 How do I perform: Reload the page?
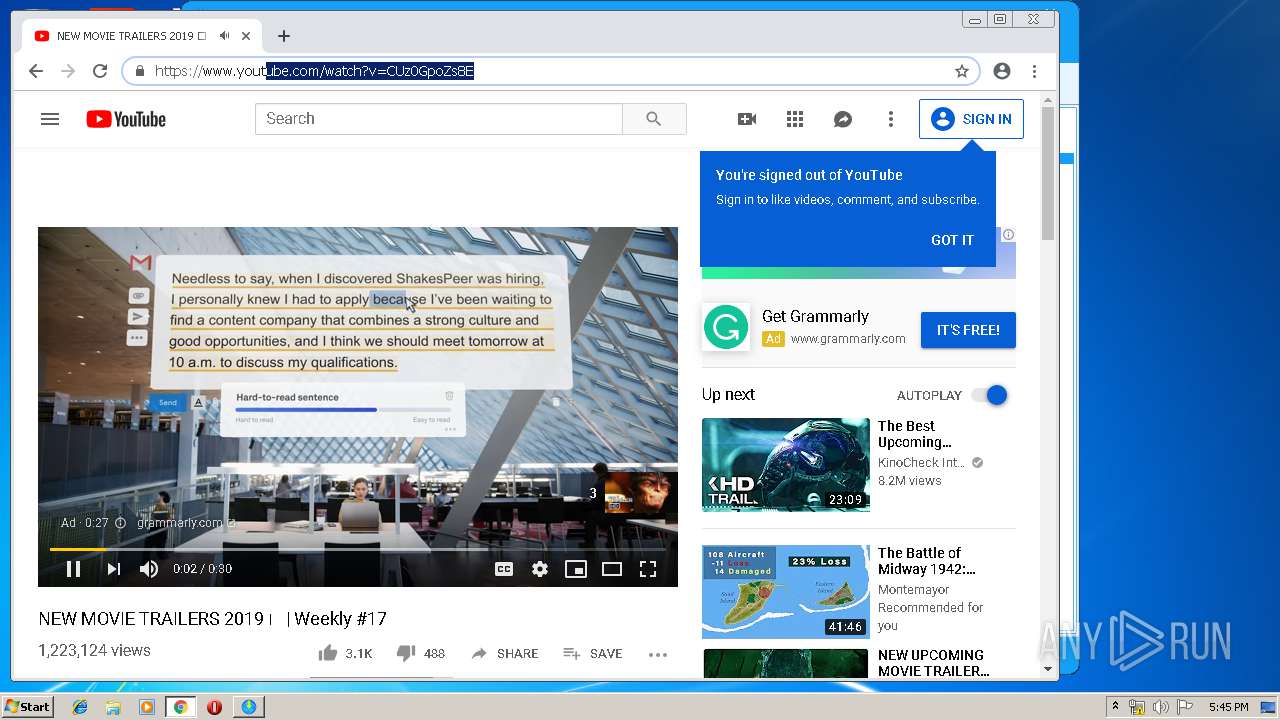pyautogui.click(x=100, y=71)
